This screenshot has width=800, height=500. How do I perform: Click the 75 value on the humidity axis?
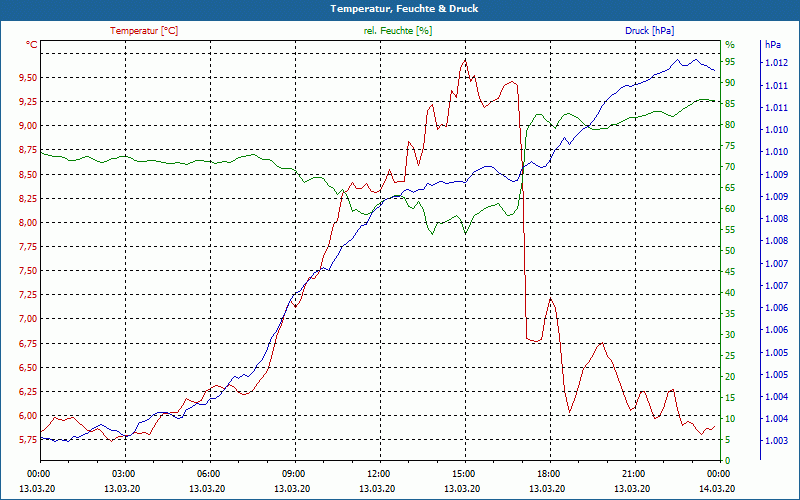[730, 146]
